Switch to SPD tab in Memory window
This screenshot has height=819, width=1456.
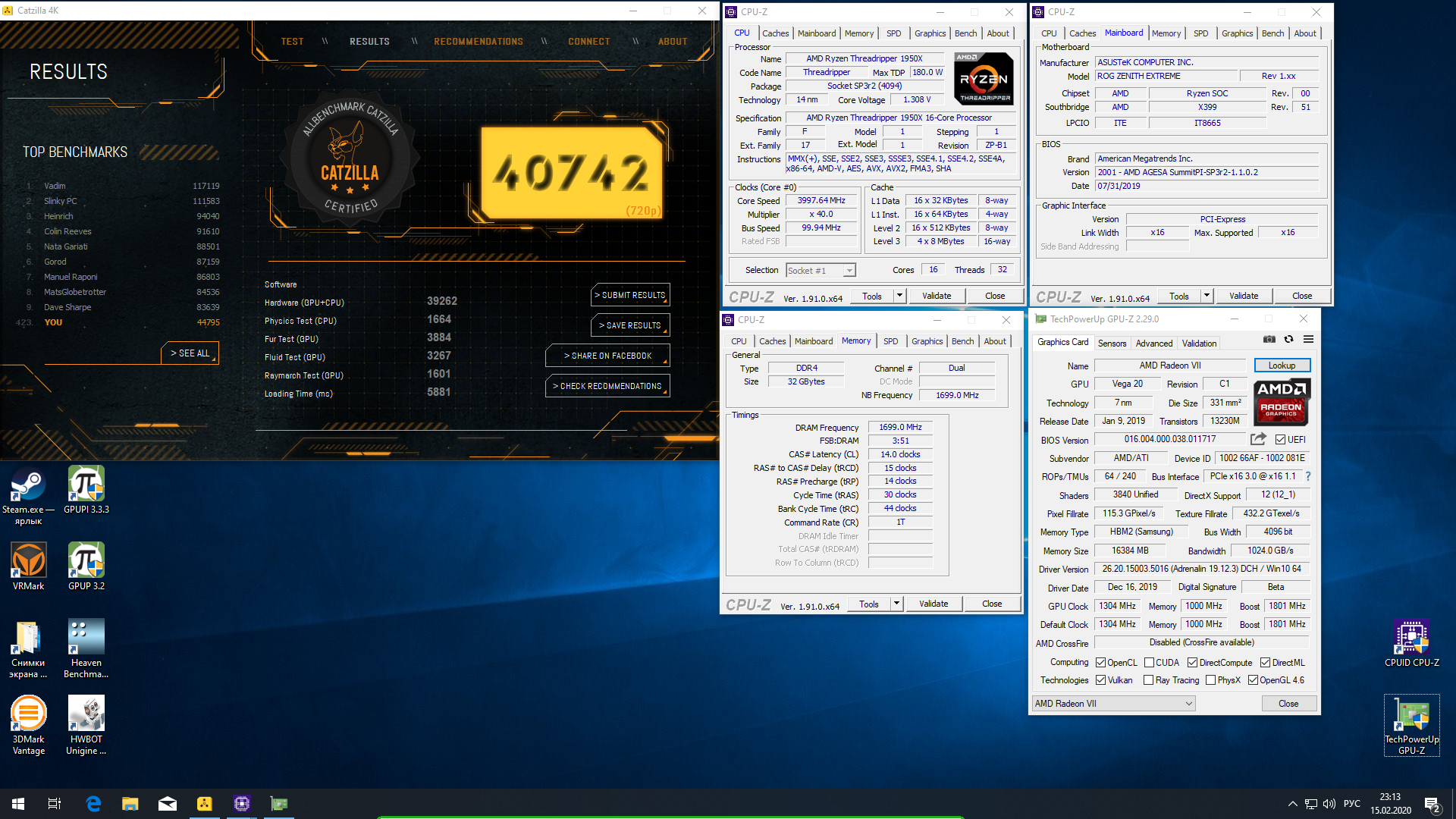(x=890, y=341)
